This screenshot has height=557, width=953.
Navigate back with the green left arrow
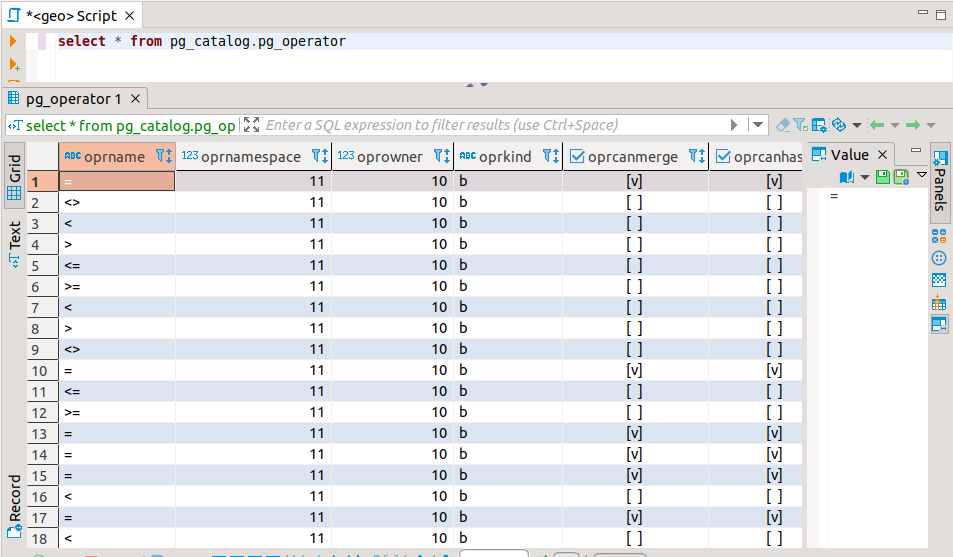[876, 125]
